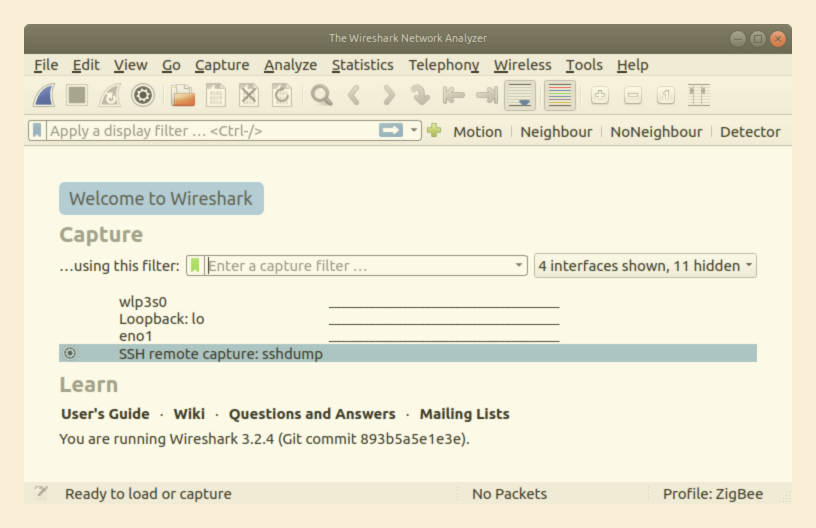Reset text to normal size icon

(666, 96)
